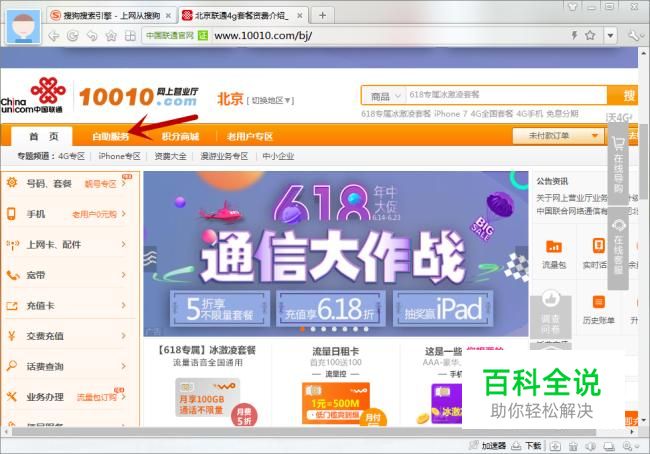
Task: Click the lightning speed-mode icon
Action: (575, 35)
